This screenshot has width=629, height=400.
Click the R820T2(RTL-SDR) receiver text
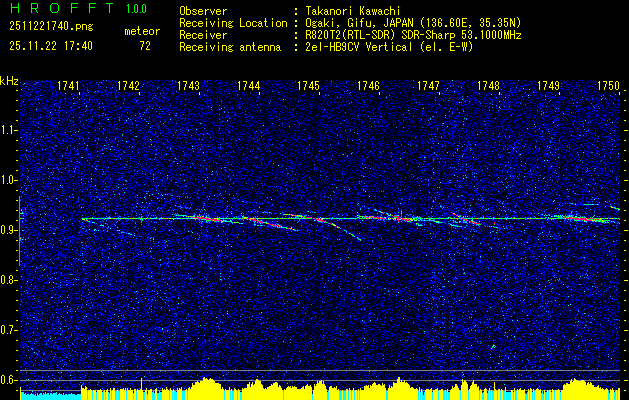[x=413, y=35]
